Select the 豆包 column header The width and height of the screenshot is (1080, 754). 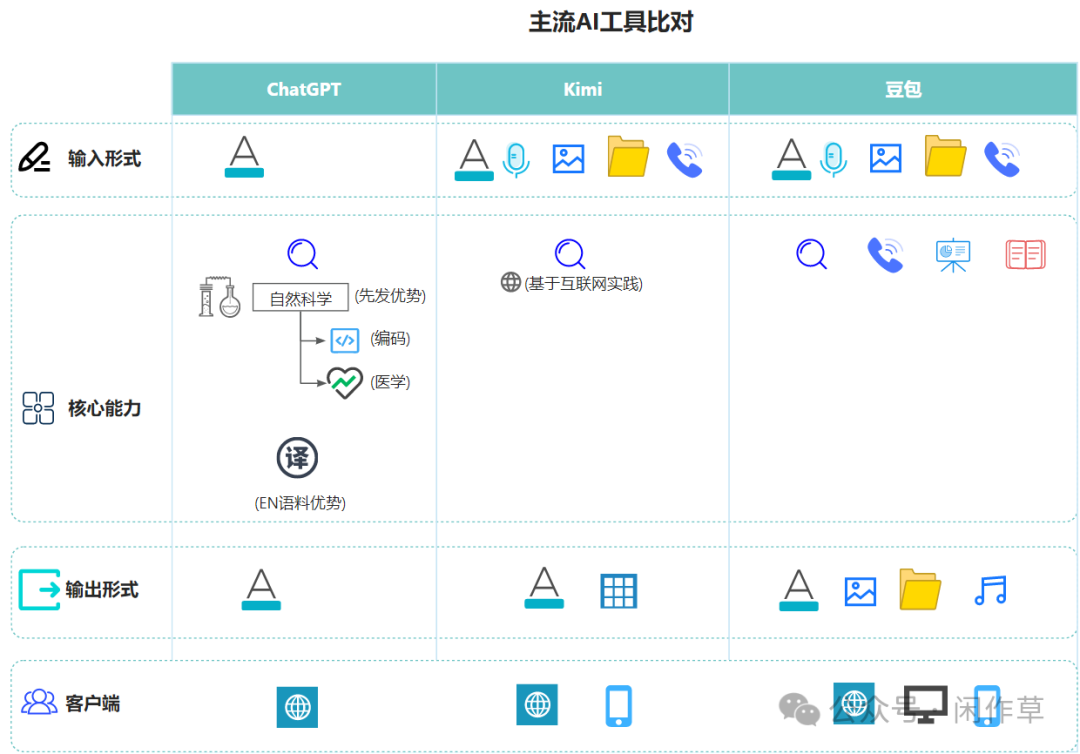903,89
